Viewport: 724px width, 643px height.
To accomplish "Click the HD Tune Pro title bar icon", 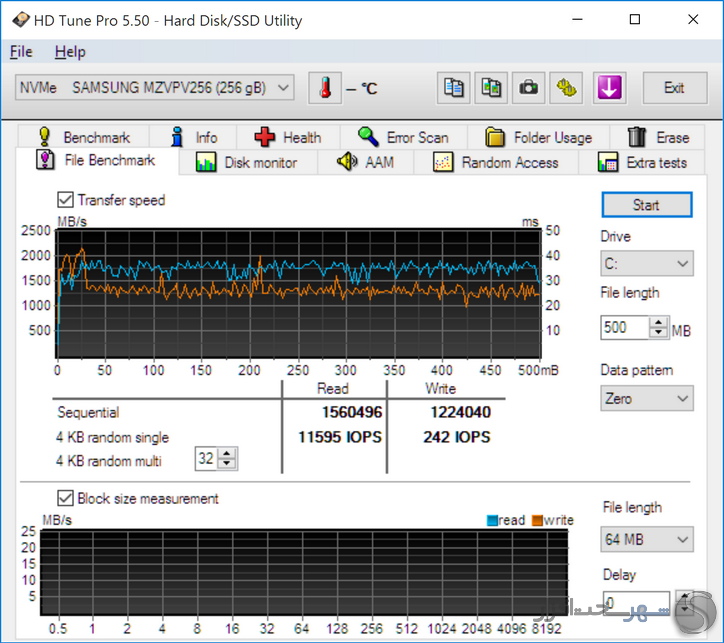I will (20, 20).
